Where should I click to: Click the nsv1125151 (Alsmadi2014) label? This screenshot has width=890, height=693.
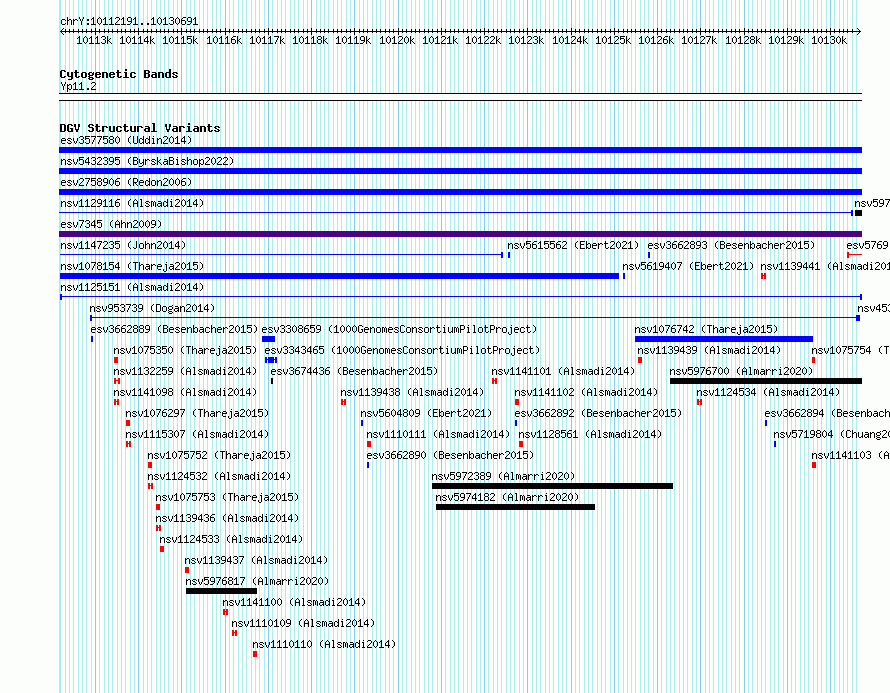(x=132, y=287)
